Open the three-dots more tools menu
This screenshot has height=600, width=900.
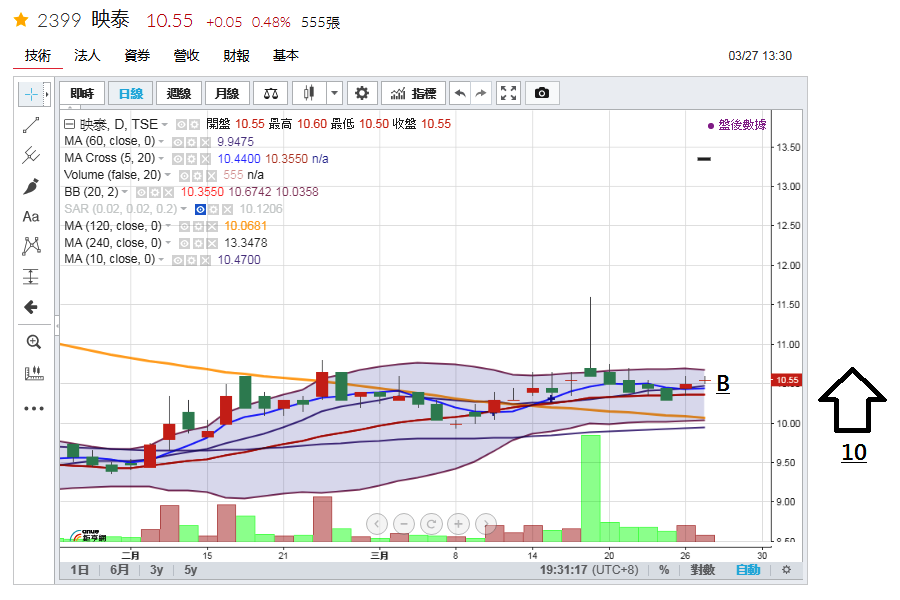pos(34,408)
